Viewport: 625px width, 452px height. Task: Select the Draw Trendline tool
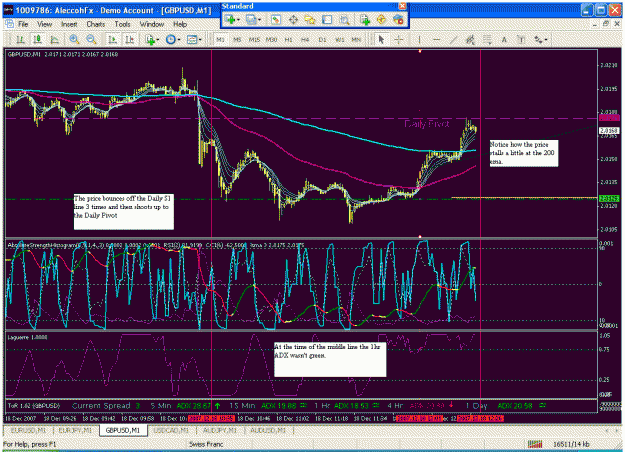453,39
